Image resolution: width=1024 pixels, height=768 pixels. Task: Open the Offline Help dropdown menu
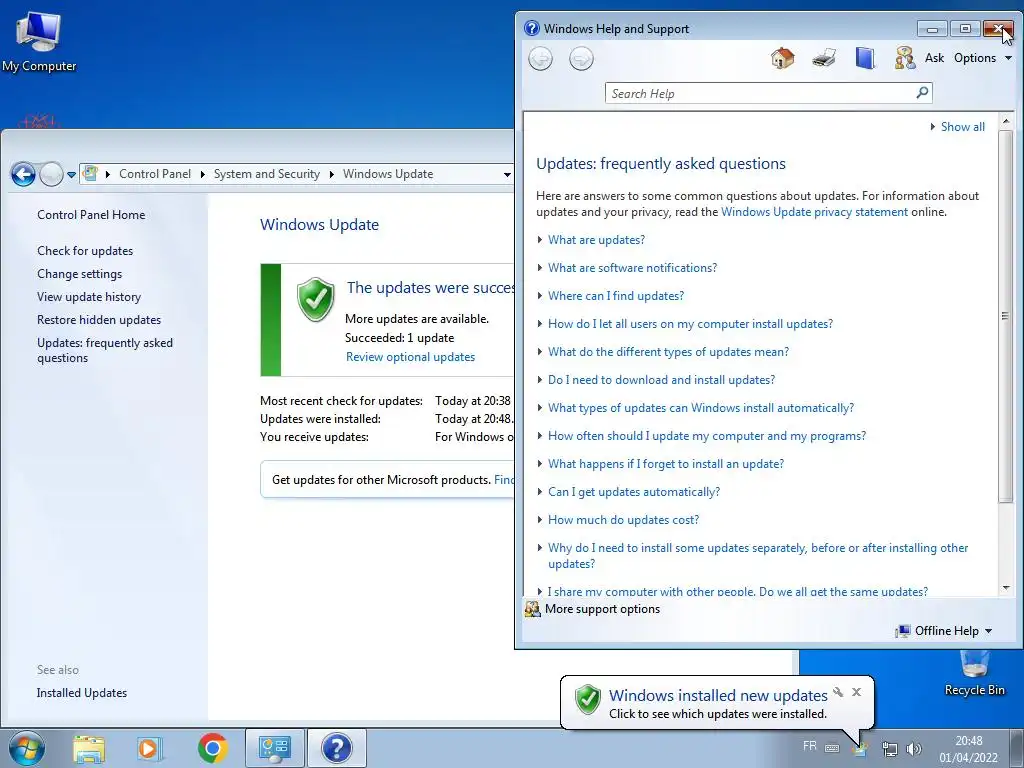pos(944,631)
